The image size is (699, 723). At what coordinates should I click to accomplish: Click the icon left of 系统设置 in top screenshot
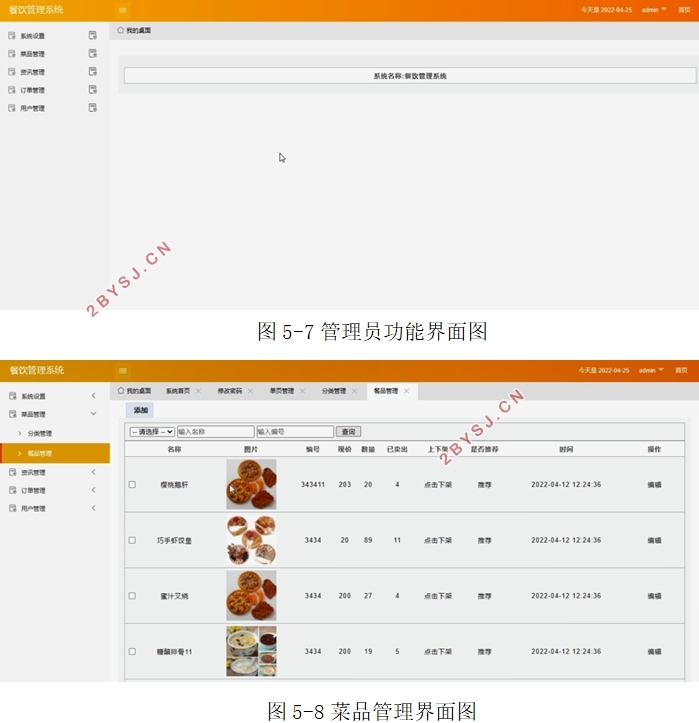pyautogui.click(x=12, y=36)
